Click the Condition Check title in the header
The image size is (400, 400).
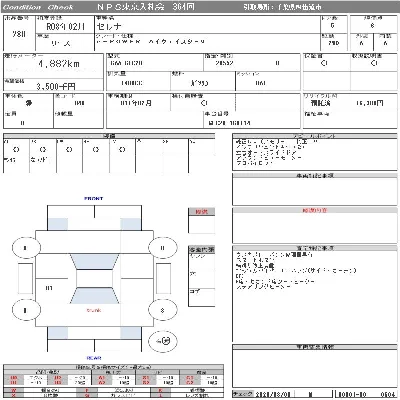click(x=38, y=7)
